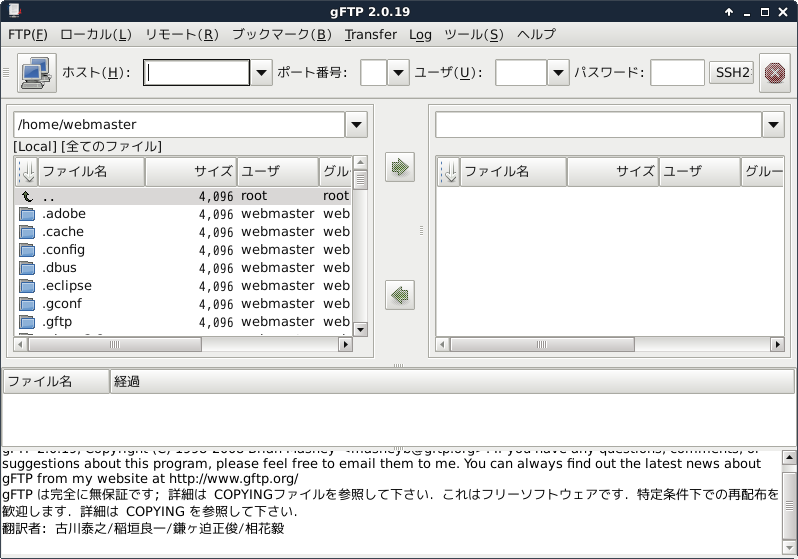Click the user name input field

(x=521, y=73)
